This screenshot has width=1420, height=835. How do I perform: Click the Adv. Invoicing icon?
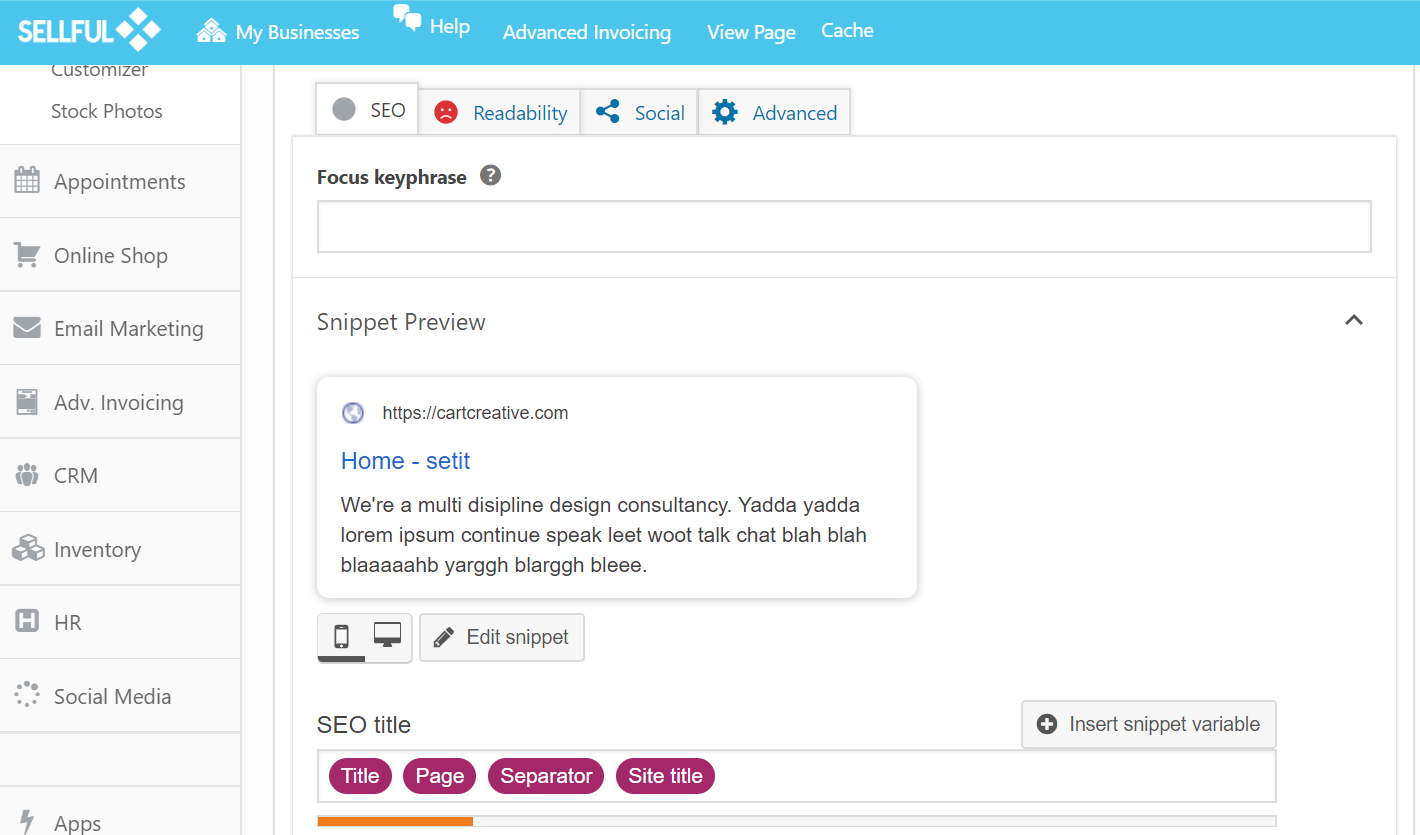click(x=27, y=402)
